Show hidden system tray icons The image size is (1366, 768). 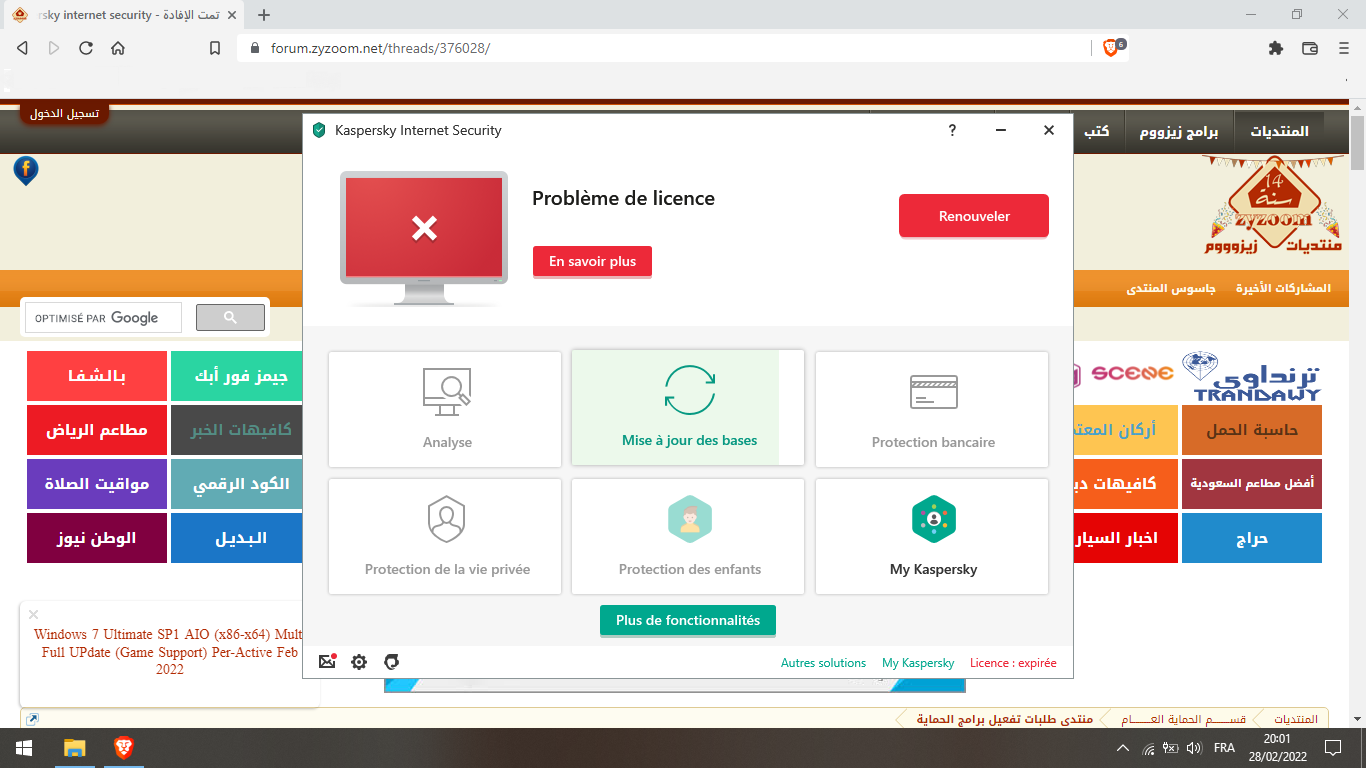point(1122,748)
